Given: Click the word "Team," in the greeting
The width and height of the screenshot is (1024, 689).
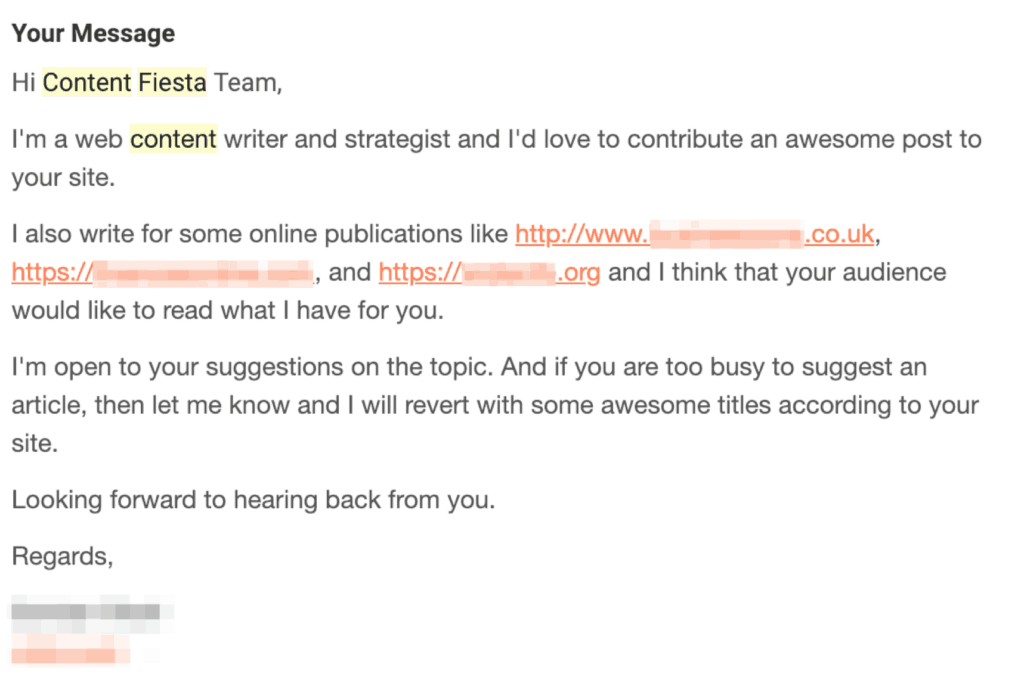Looking at the screenshot, I should click(x=248, y=83).
